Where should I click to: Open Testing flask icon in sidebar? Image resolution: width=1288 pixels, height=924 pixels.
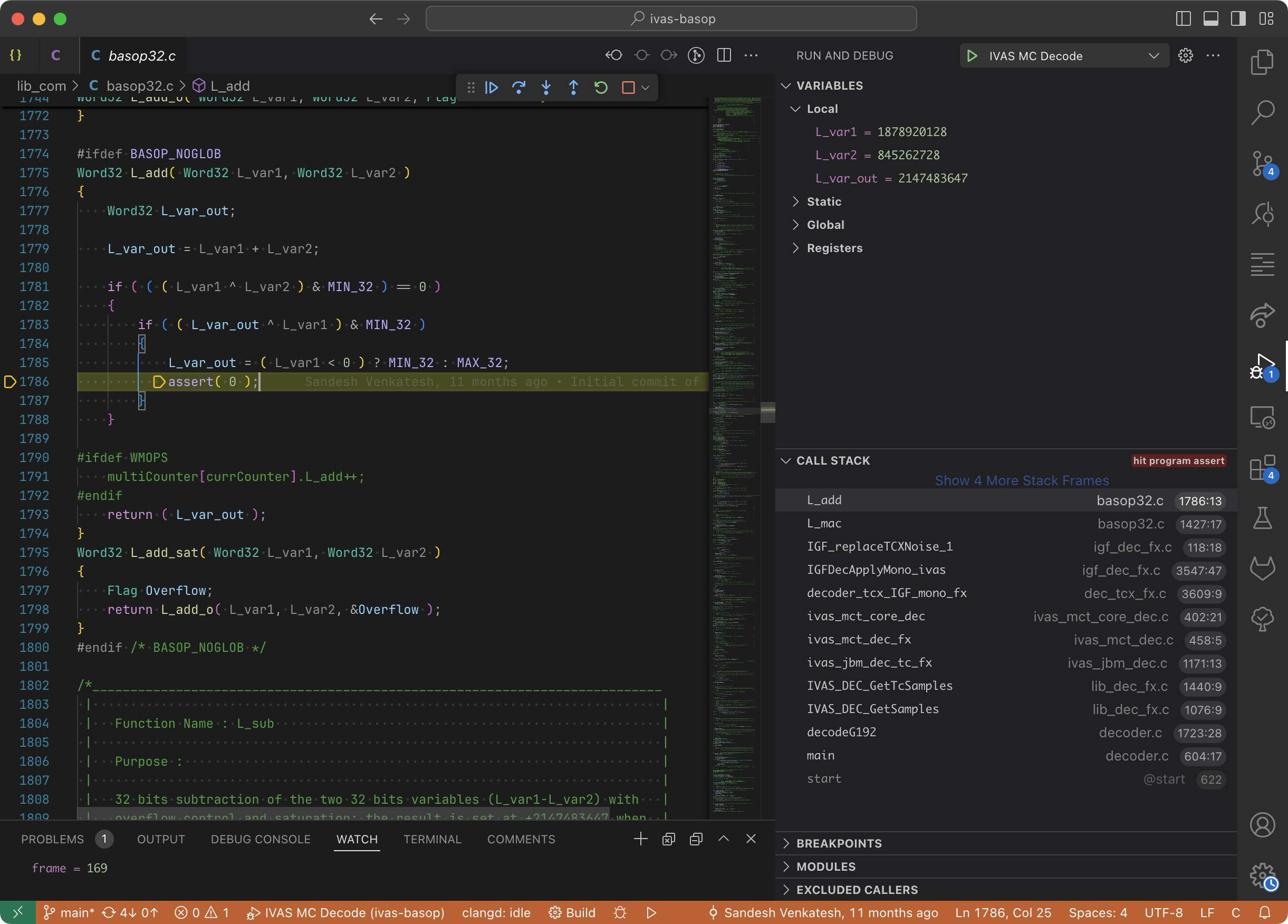(x=1262, y=518)
